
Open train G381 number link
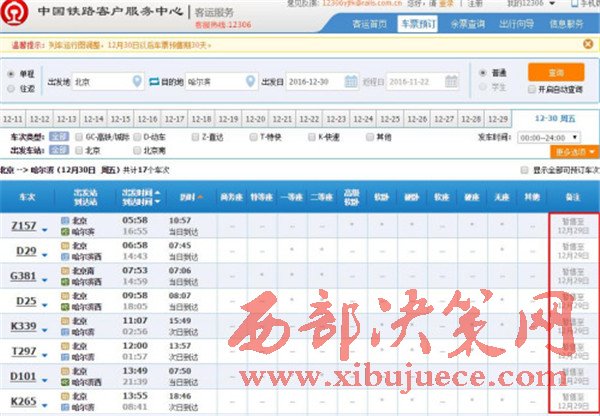click(x=22, y=277)
